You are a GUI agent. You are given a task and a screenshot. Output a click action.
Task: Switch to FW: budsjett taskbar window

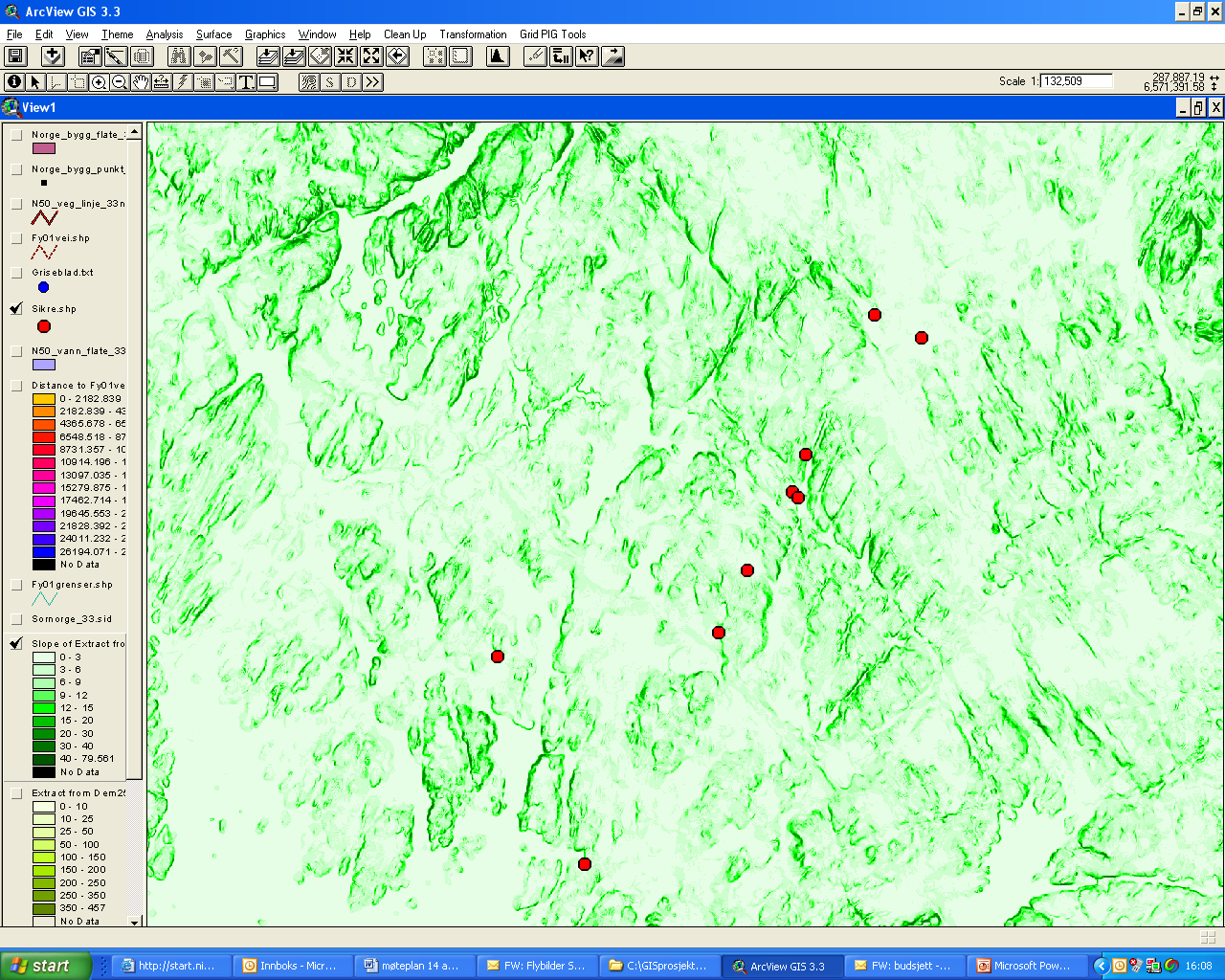click(904, 966)
